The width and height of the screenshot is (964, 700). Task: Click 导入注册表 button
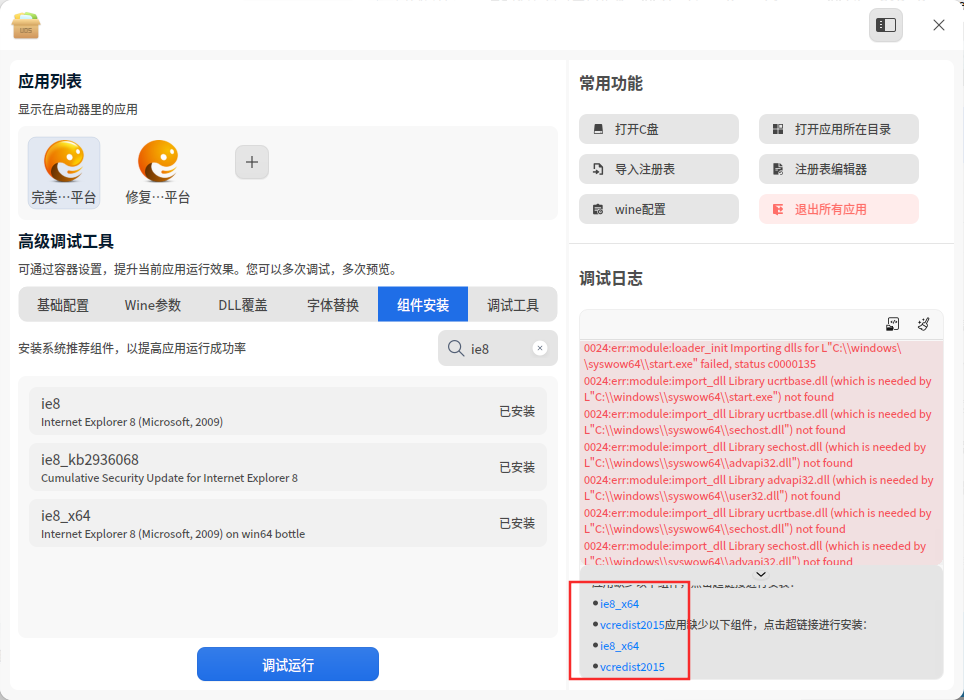[x=659, y=169]
